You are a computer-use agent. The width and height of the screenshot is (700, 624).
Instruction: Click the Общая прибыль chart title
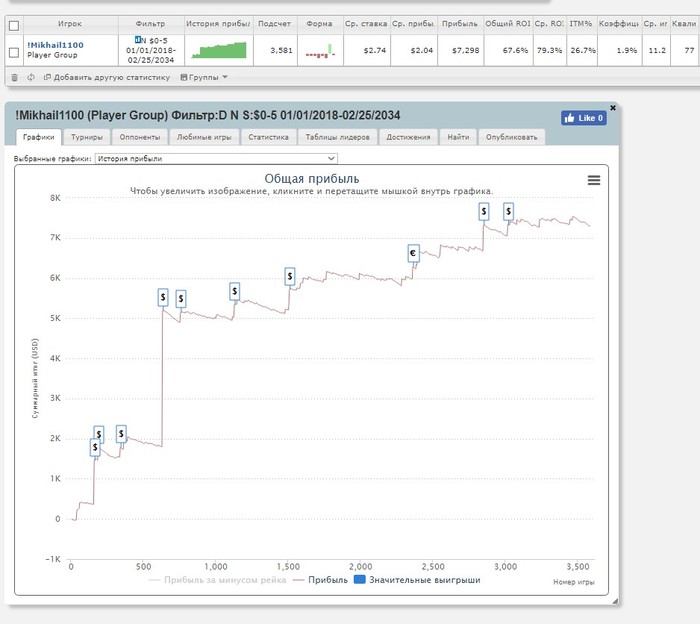pos(312,179)
